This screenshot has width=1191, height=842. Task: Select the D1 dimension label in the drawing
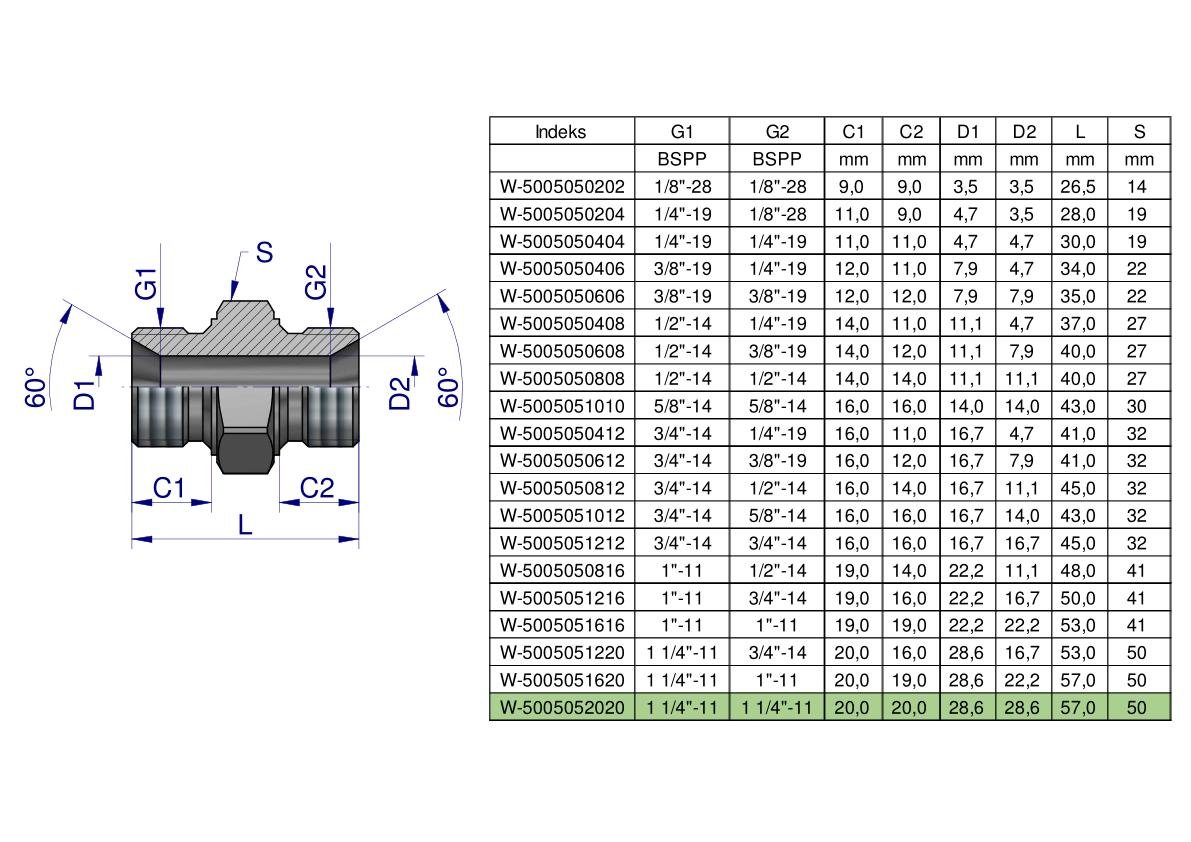(x=87, y=394)
